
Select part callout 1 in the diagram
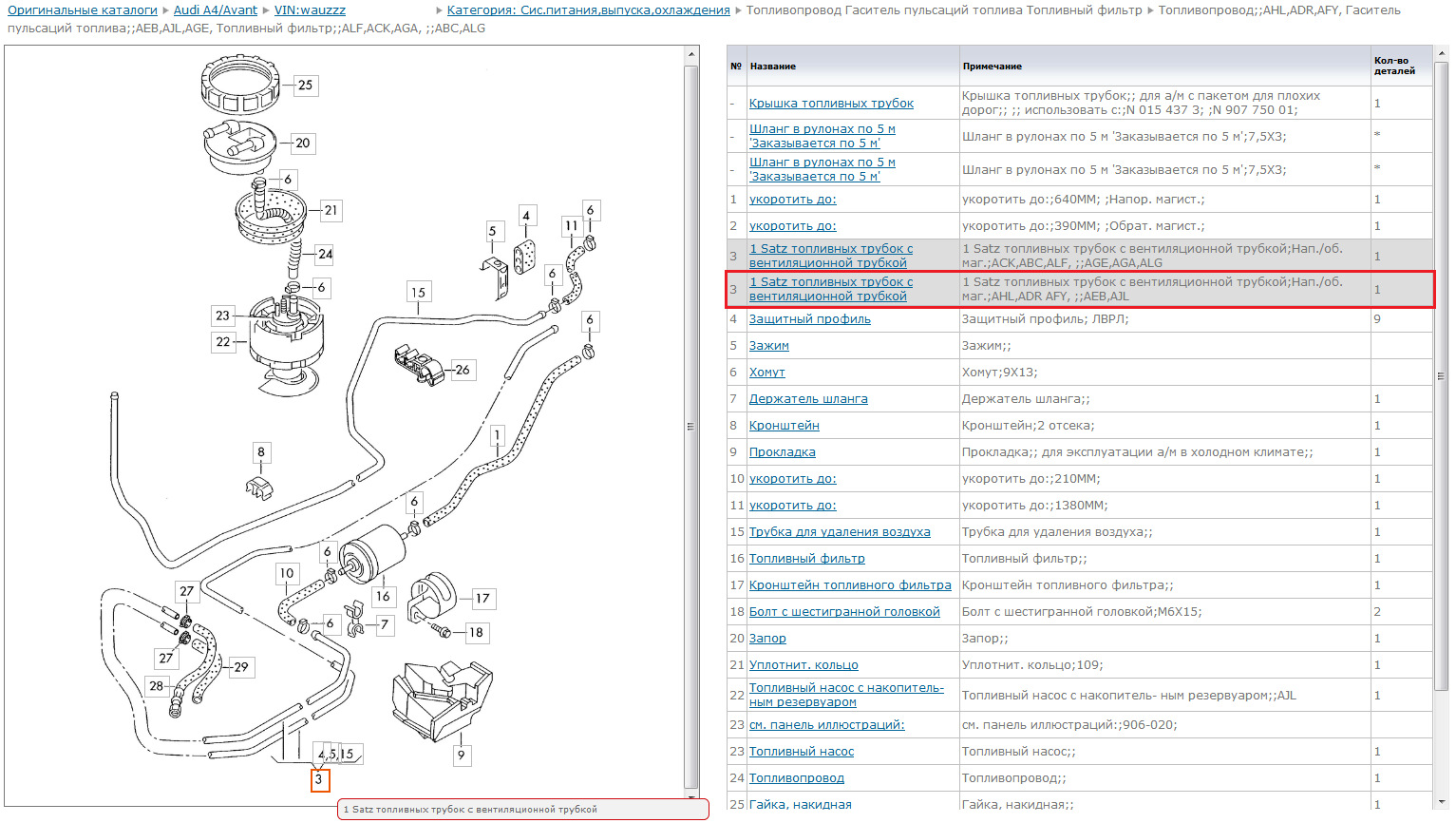(496, 436)
